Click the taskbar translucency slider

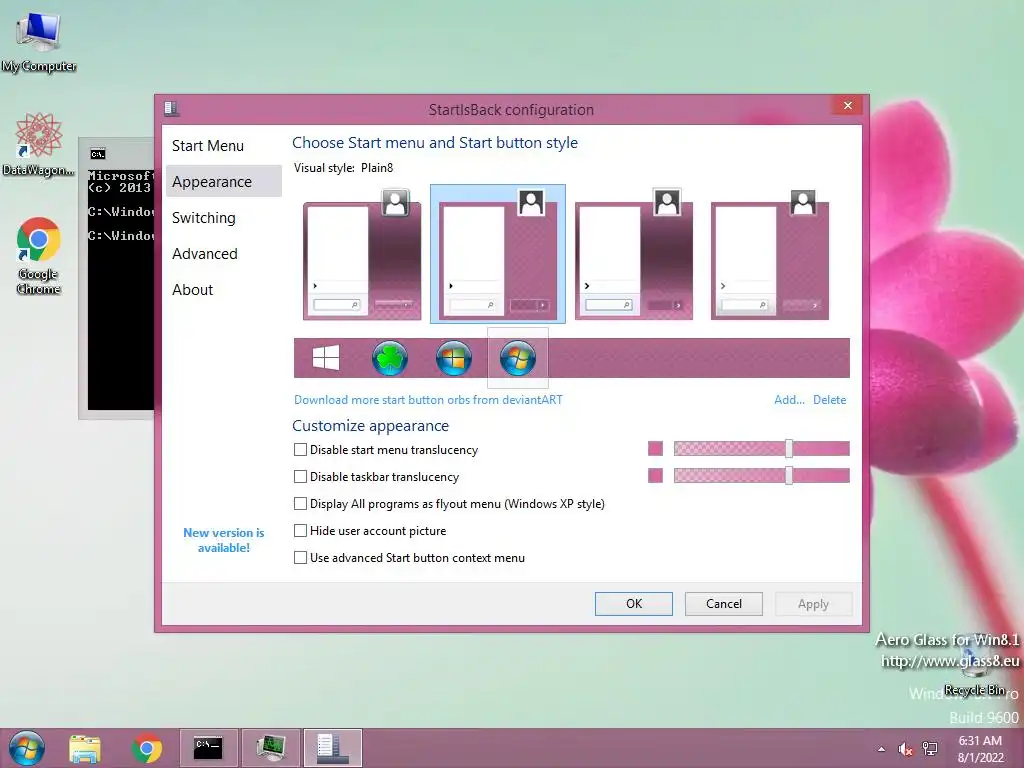(761, 475)
